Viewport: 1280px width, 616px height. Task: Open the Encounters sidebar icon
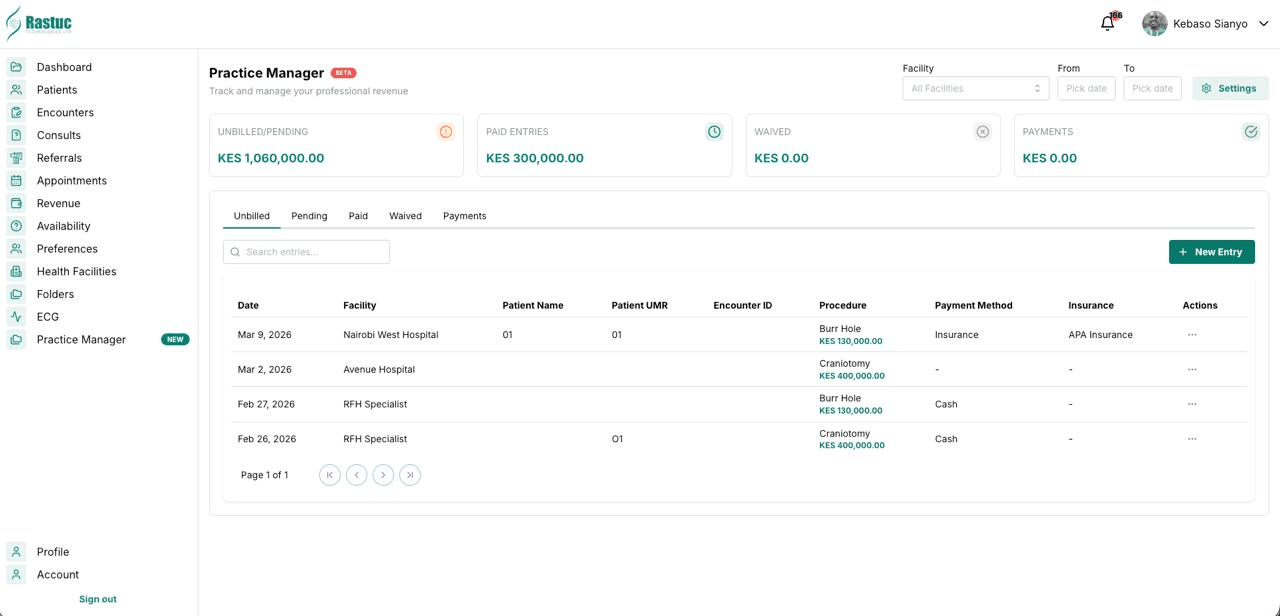click(15, 112)
